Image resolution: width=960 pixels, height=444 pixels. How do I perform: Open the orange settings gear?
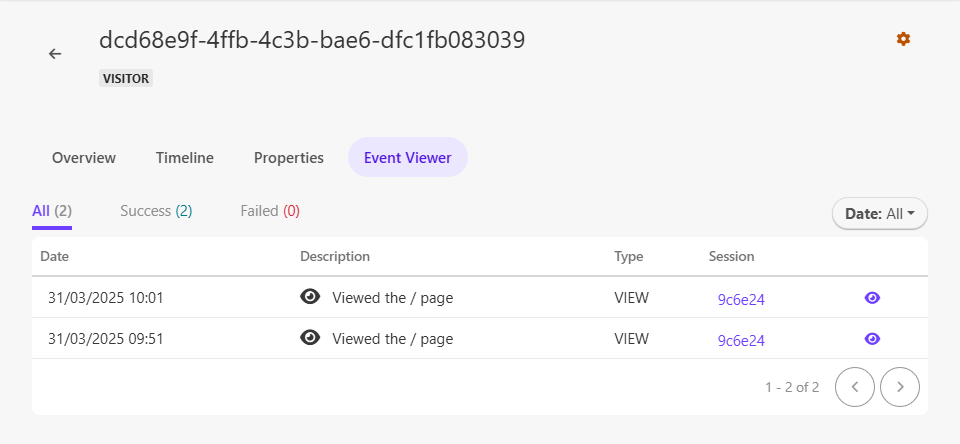tap(903, 39)
